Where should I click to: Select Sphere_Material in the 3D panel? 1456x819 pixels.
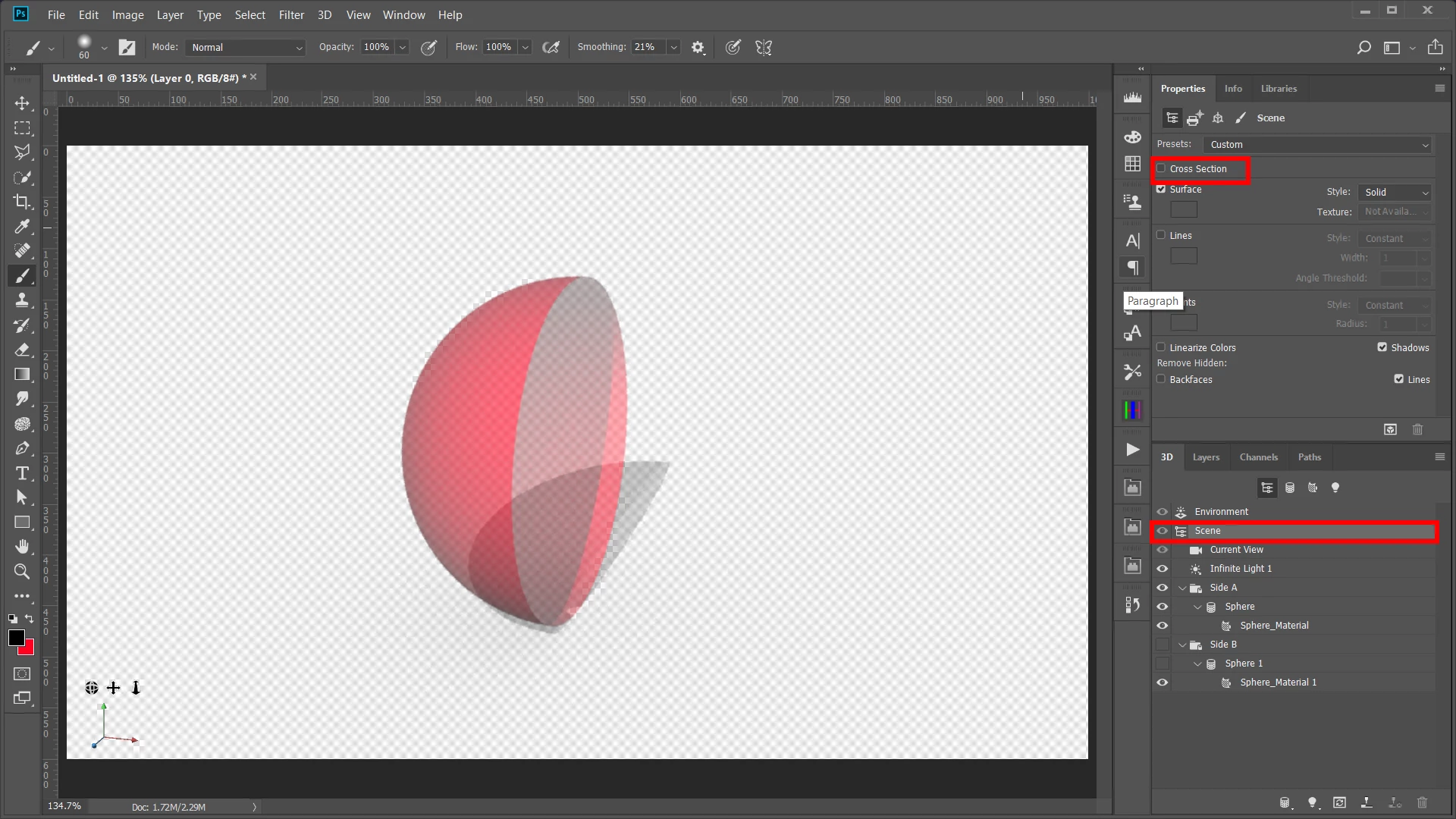[x=1274, y=626]
